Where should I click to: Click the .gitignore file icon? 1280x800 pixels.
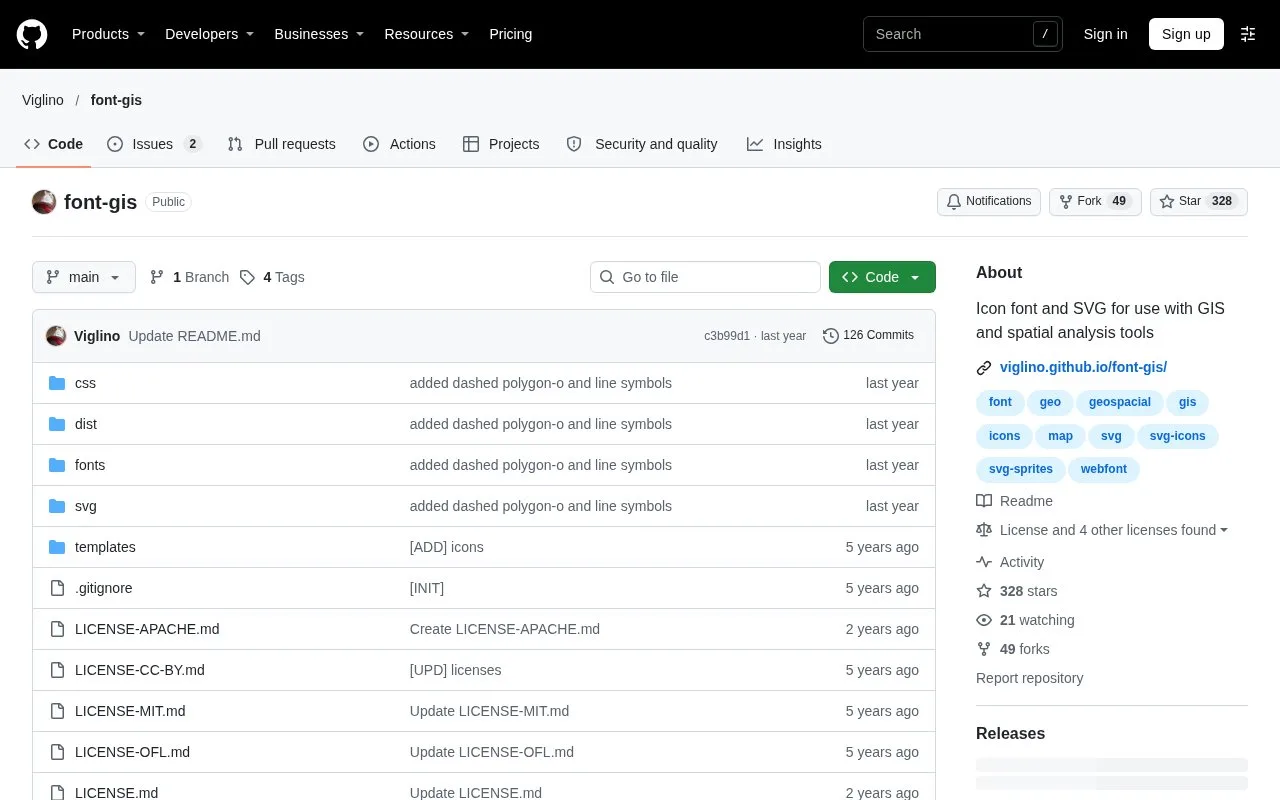point(57,588)
